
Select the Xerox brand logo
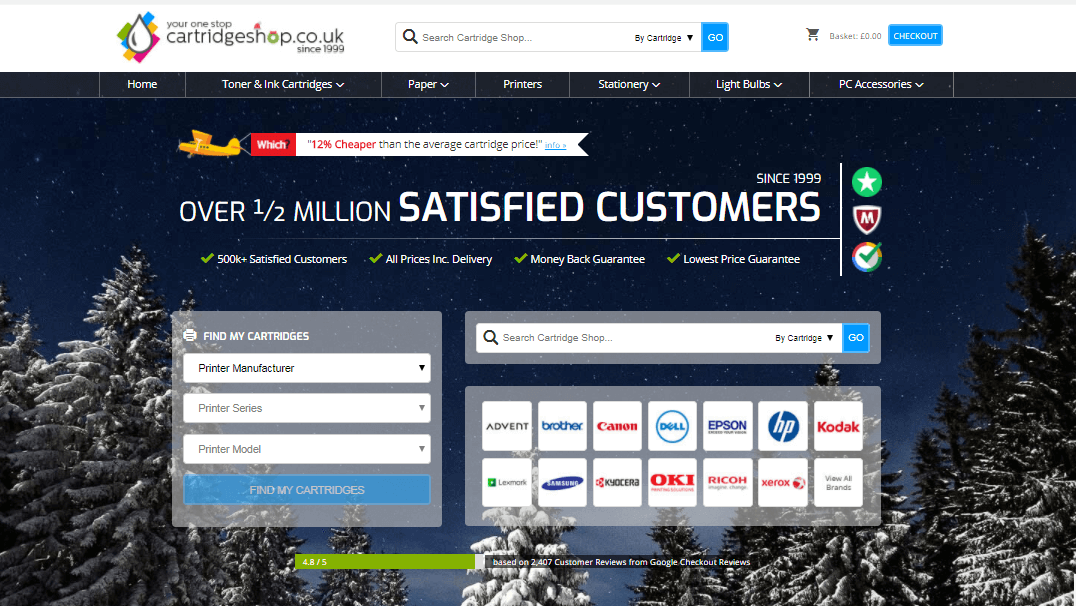coord(783,482)
